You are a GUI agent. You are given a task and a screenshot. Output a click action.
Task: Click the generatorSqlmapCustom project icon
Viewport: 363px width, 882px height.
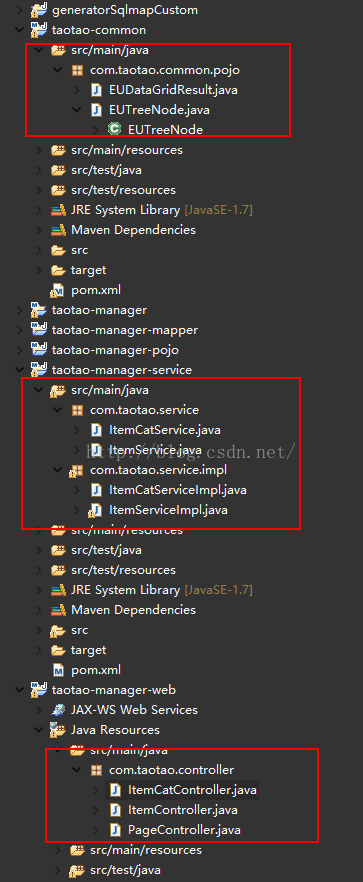(39, 10)
